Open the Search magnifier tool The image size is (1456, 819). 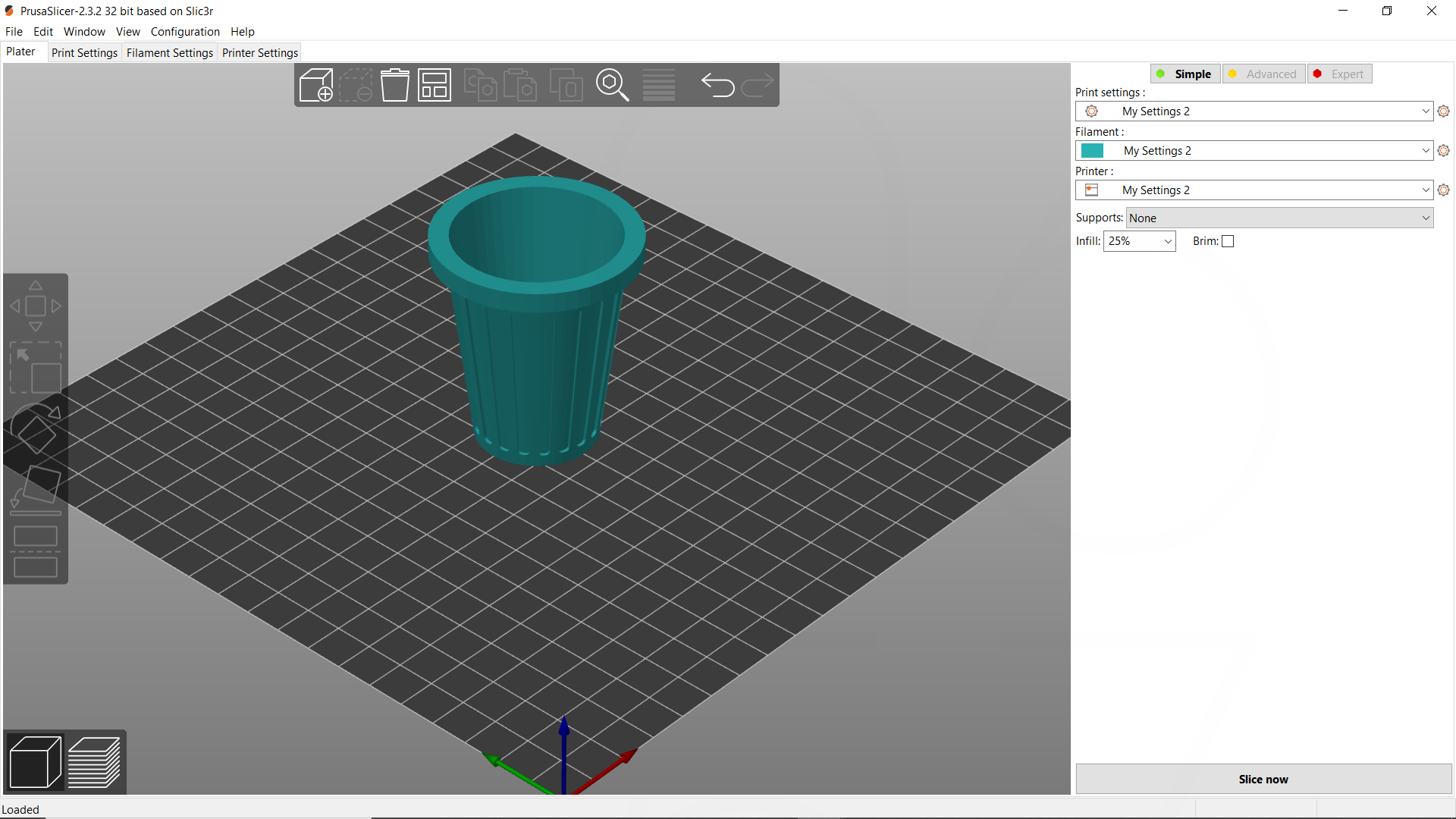(x=613, y=85)
